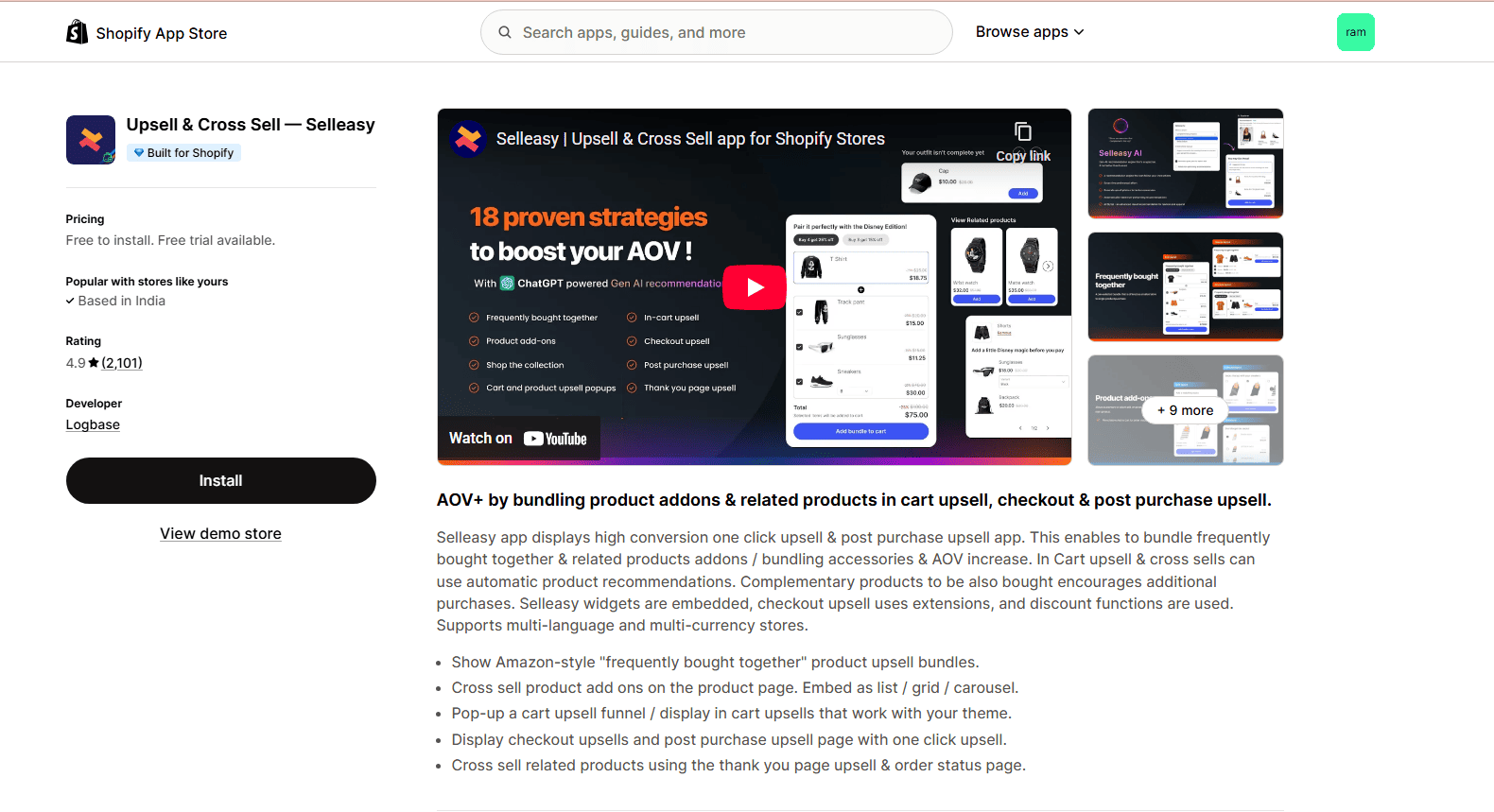The height and width of the screenshot is (812, 1494).
Task: Click the rating star icon
Action: point(94,363)
